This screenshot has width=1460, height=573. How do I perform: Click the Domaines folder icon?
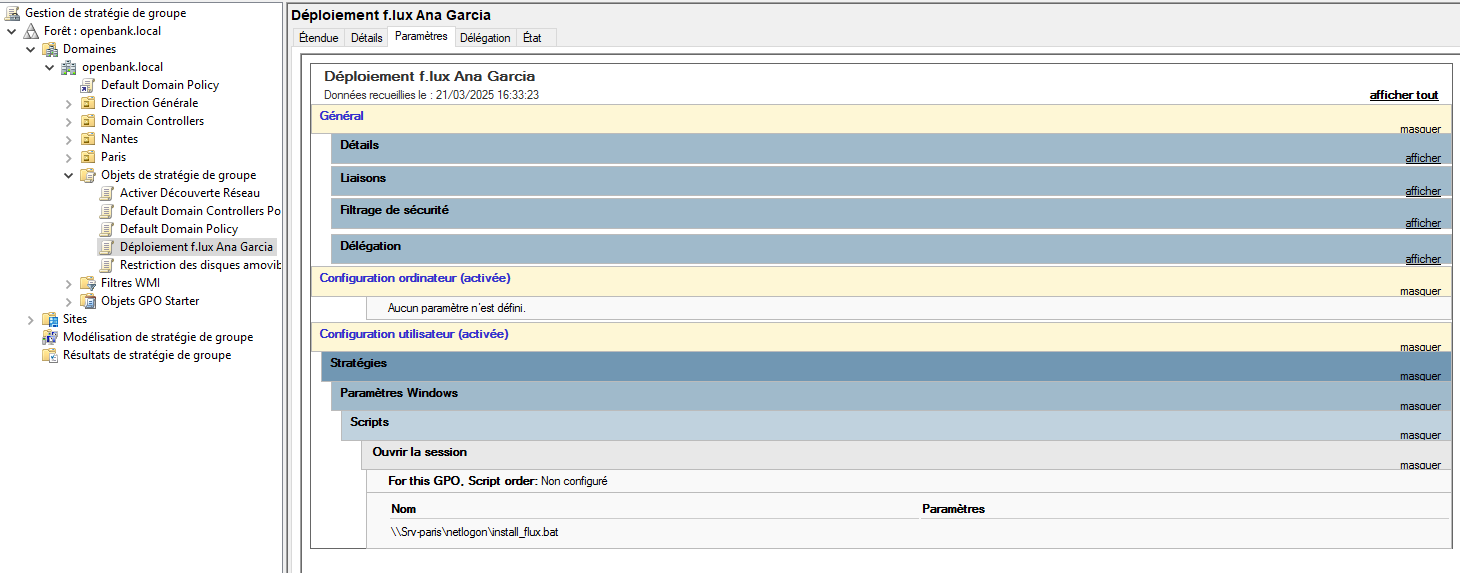click(50, 49)
